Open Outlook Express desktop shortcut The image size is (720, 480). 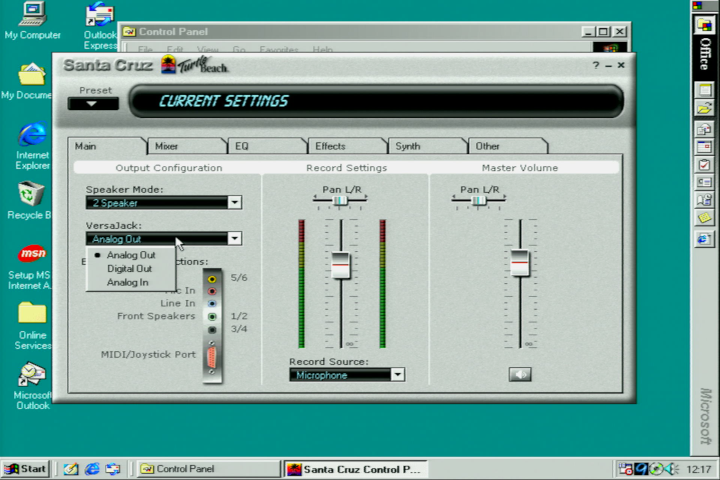coord(100,25)
